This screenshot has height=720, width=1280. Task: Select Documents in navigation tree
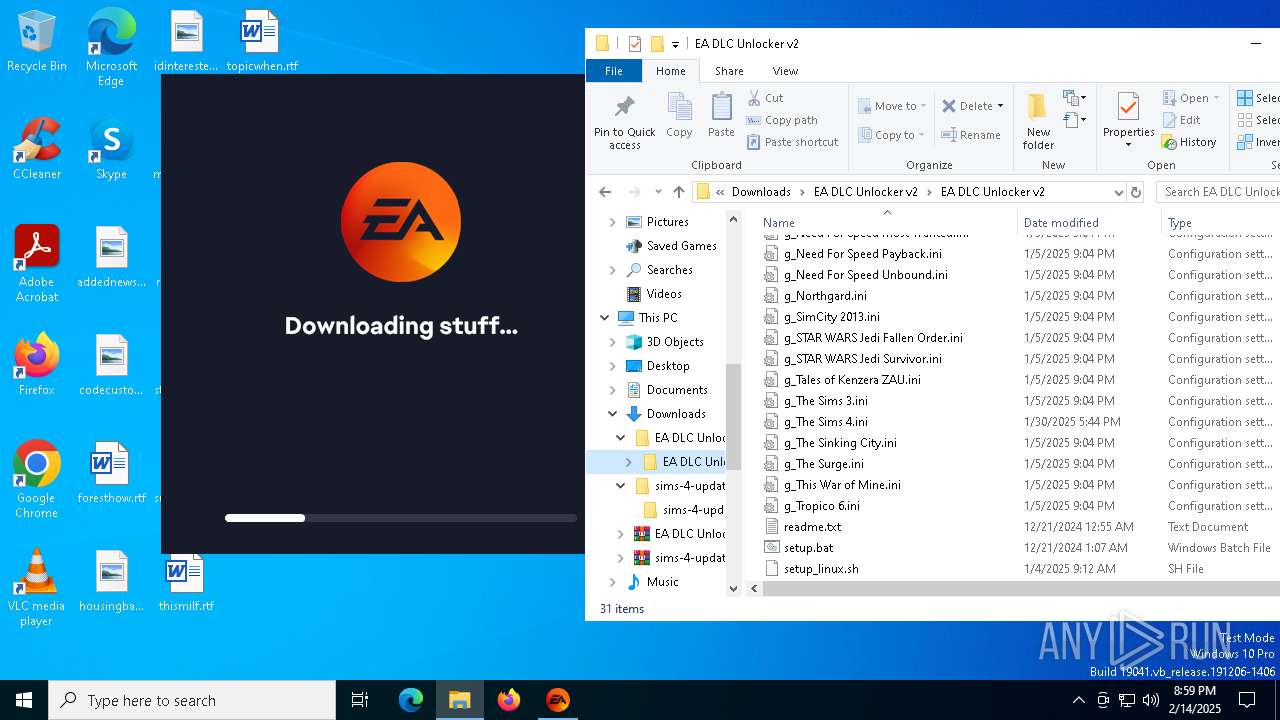pos(677,390)
